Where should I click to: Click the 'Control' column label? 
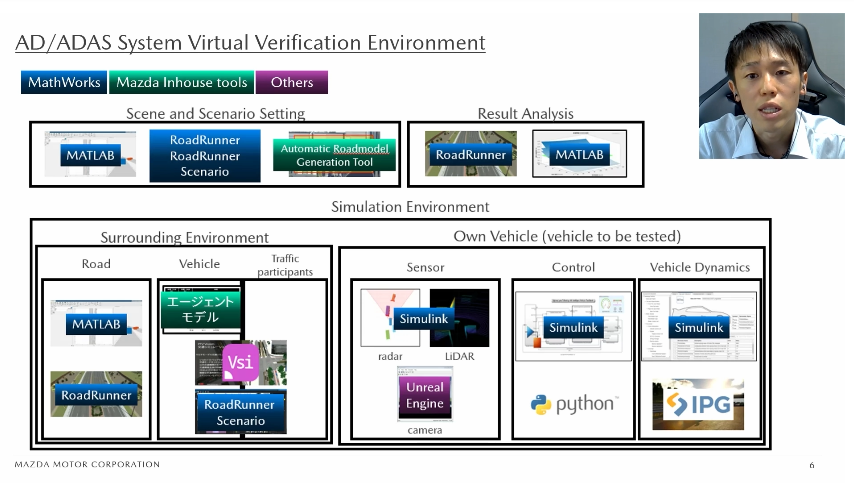[x=573, y=267]
